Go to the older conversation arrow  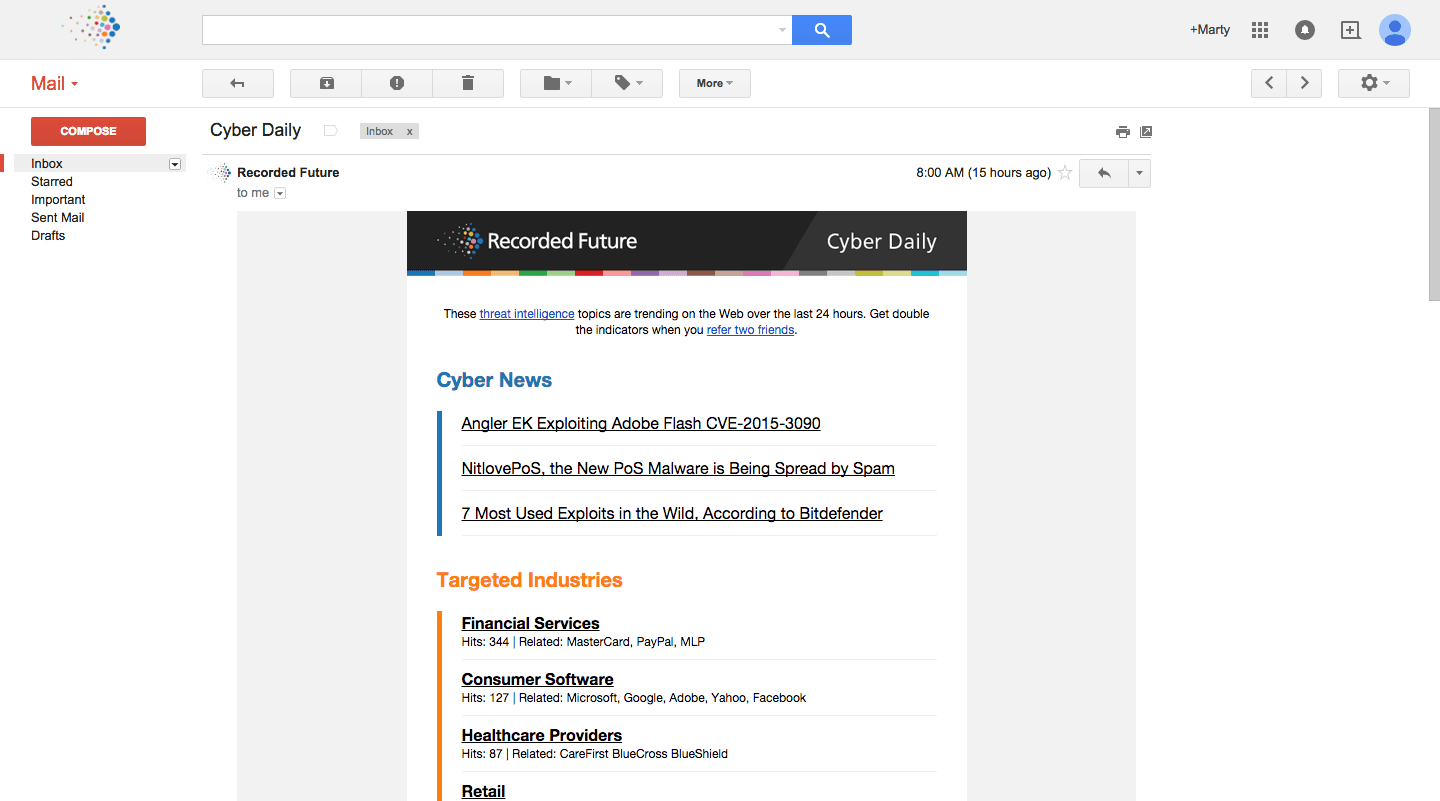[x=1304, y=83]
